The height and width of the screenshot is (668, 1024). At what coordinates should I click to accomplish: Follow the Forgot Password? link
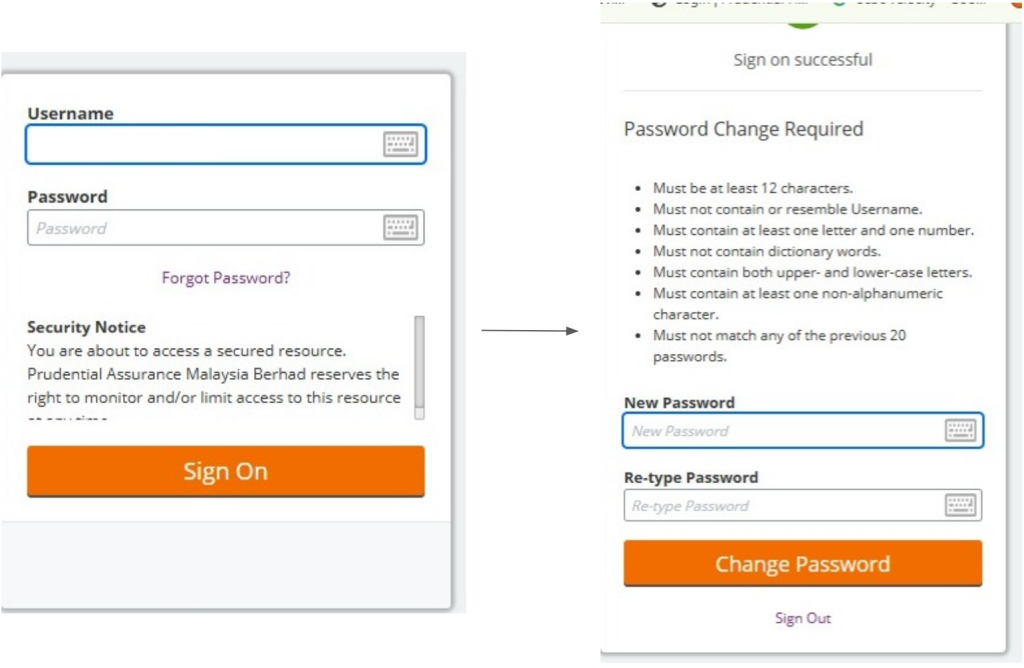226,278
